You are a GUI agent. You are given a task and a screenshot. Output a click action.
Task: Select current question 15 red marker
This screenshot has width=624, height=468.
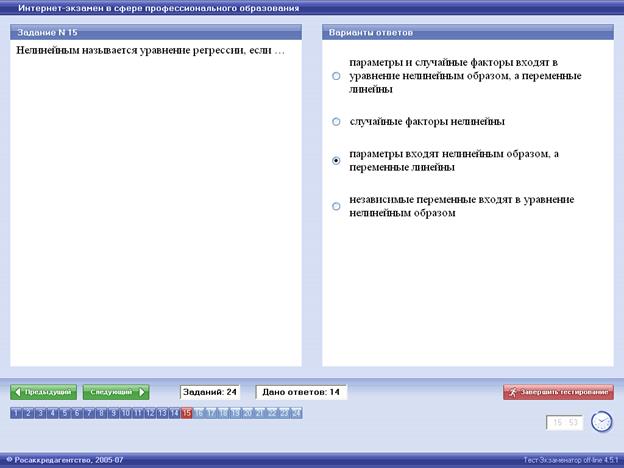(x=187, y=413)
